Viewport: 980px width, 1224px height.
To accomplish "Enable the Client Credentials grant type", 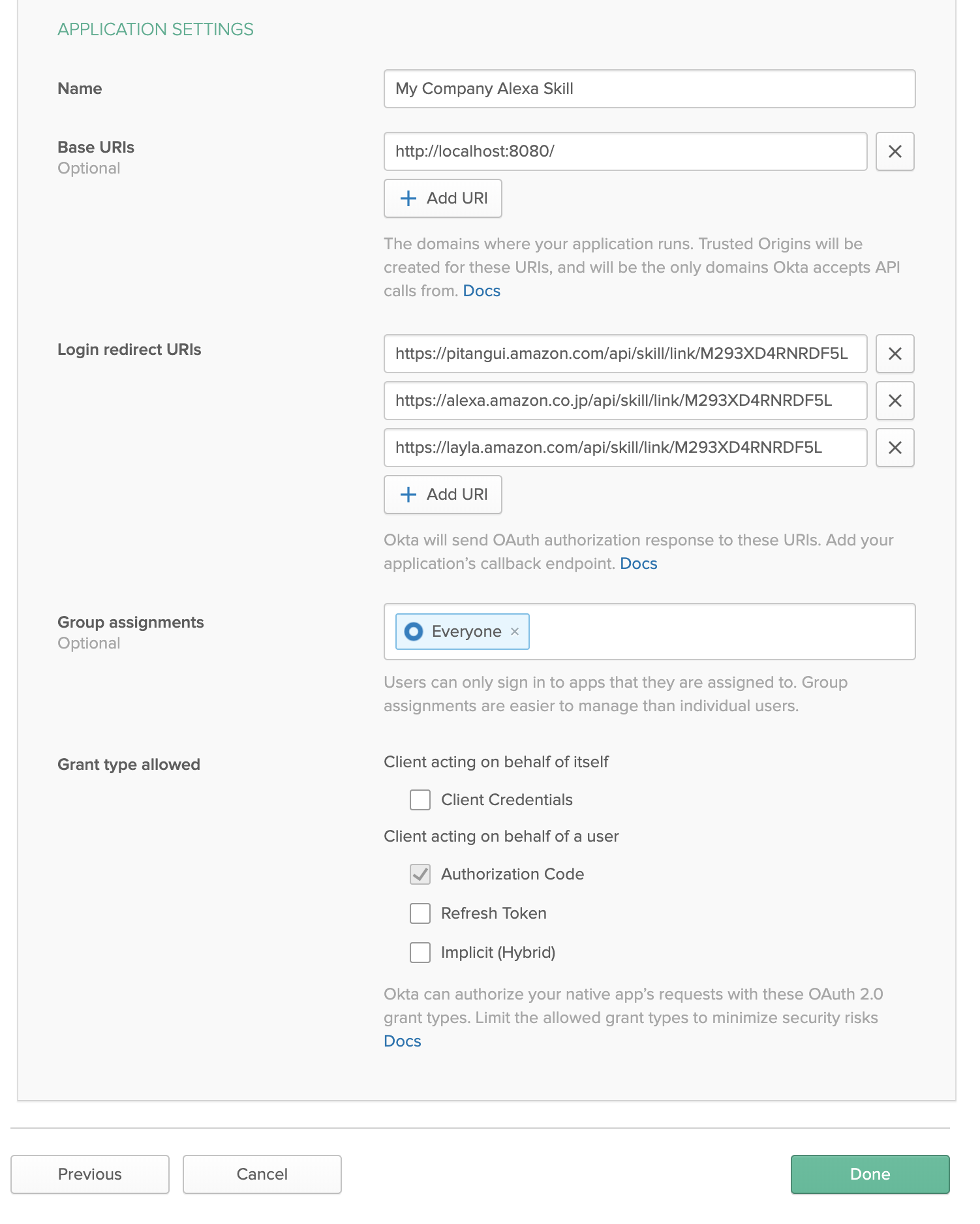I will coord(420,800).
